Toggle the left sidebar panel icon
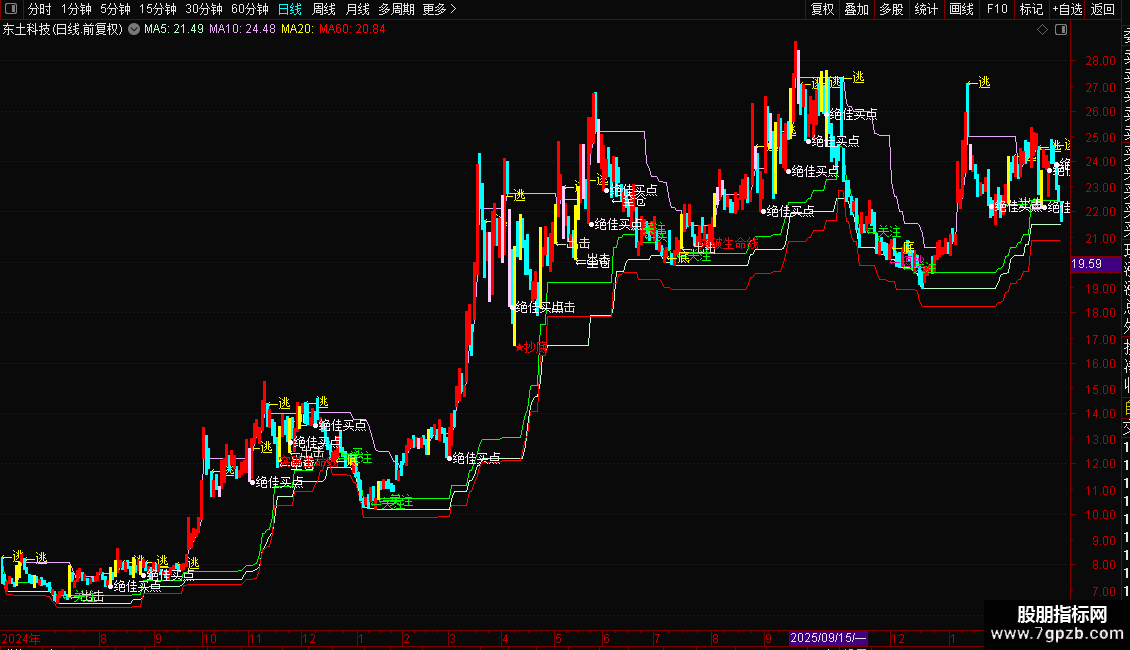The width and height of the screenshot is (1130, 650). [11, 9]
